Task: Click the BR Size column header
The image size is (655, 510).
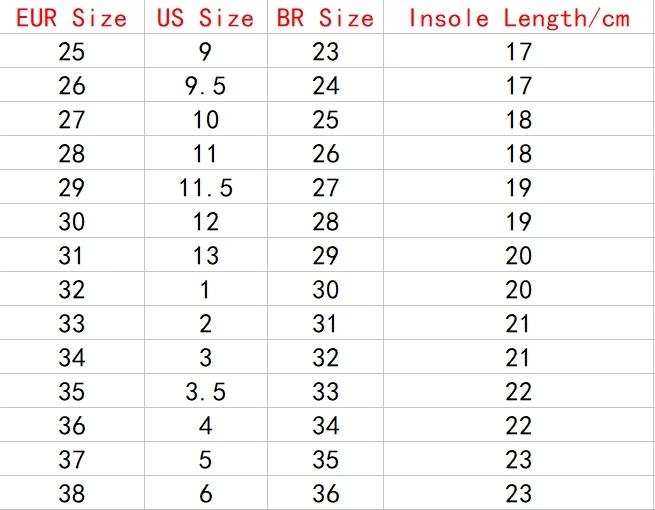Action: click(325, 18)
